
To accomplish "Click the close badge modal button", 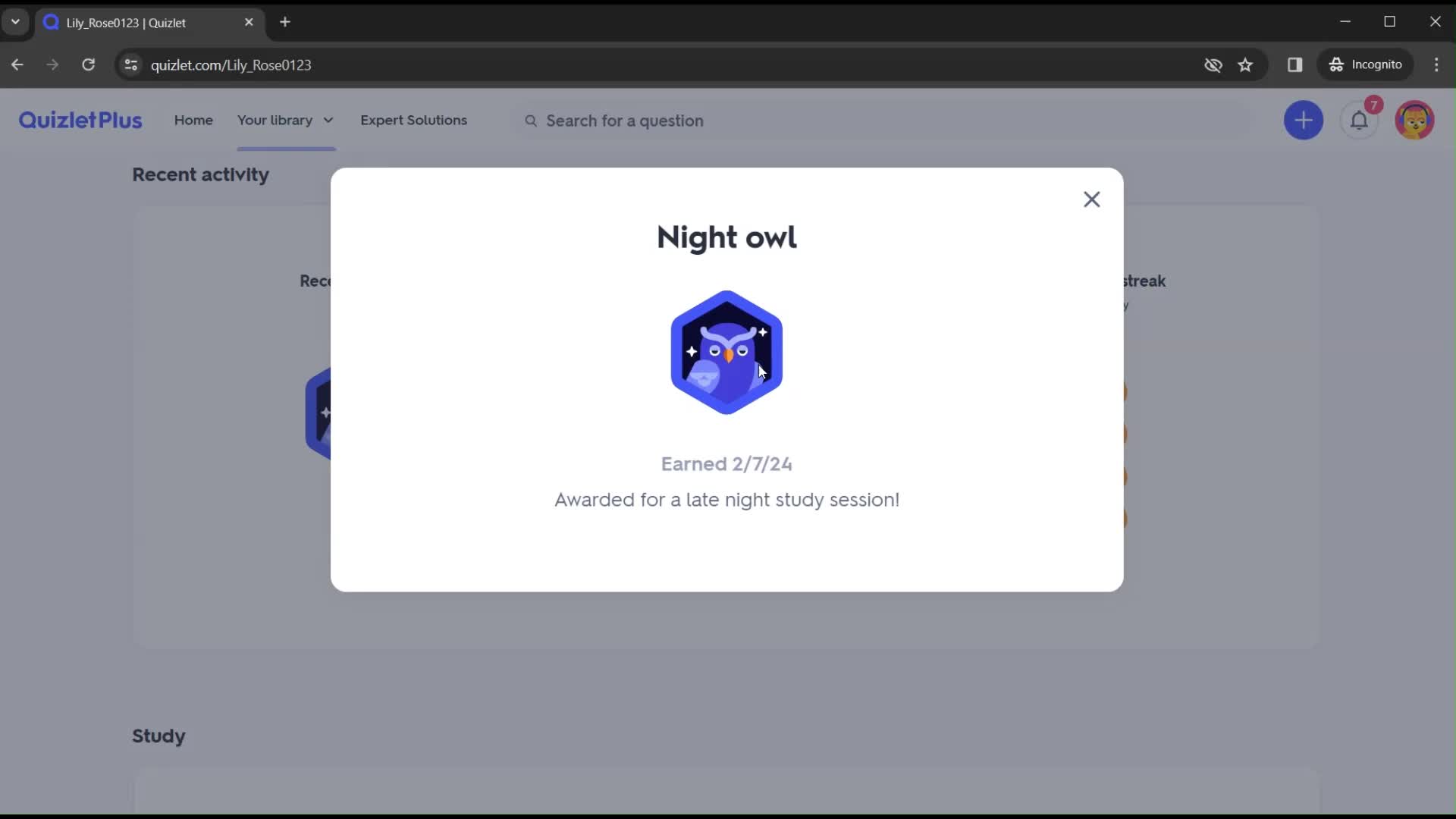I will coord(1091,199).
